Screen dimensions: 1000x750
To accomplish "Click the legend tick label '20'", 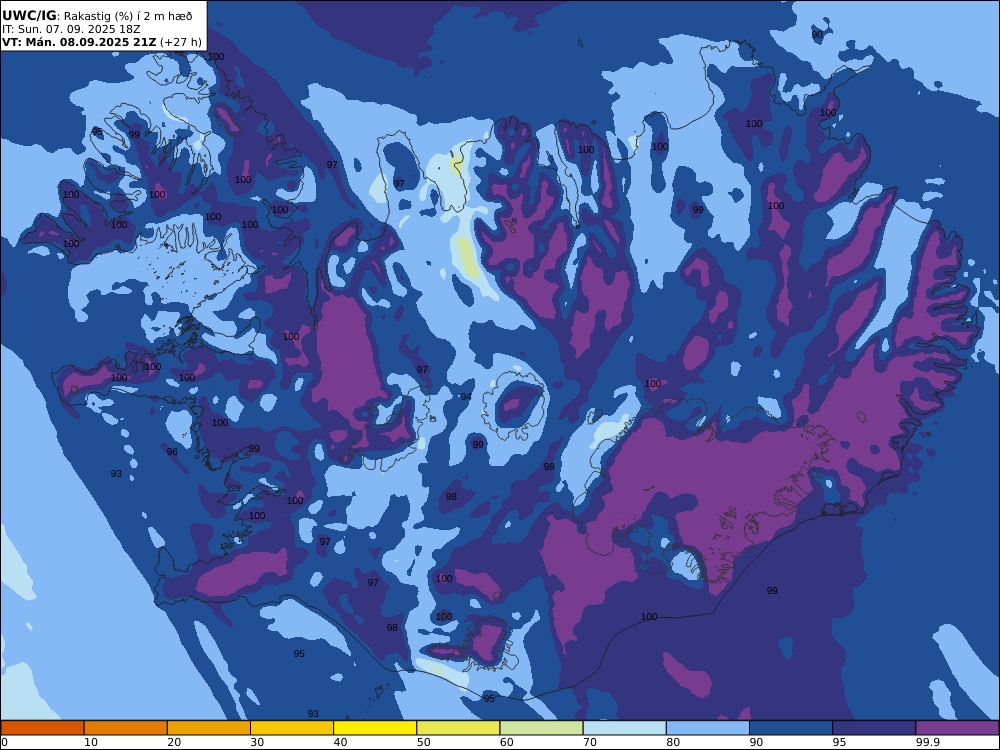I will (174, 742).
